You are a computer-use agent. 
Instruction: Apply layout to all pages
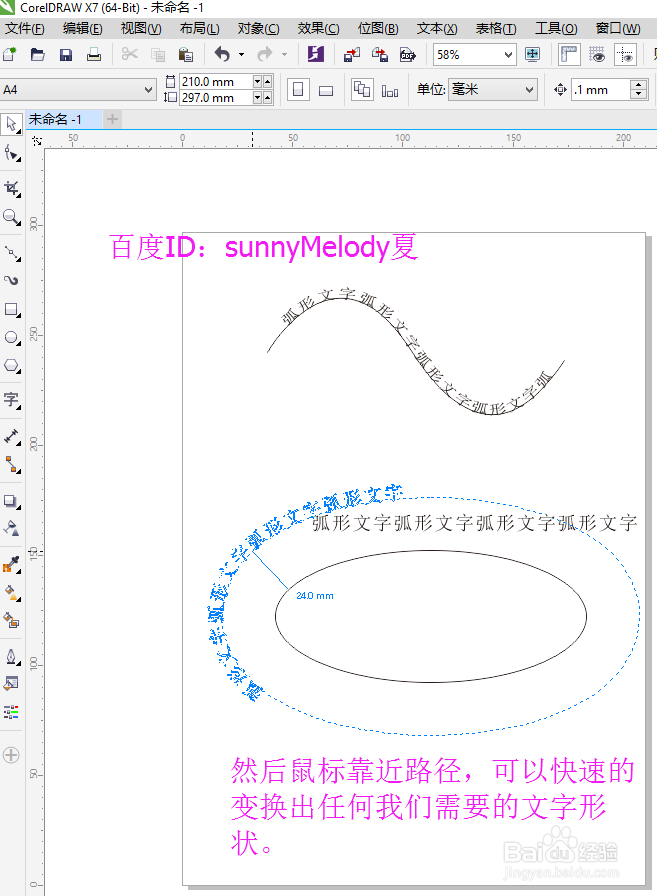tap(362, 90)
